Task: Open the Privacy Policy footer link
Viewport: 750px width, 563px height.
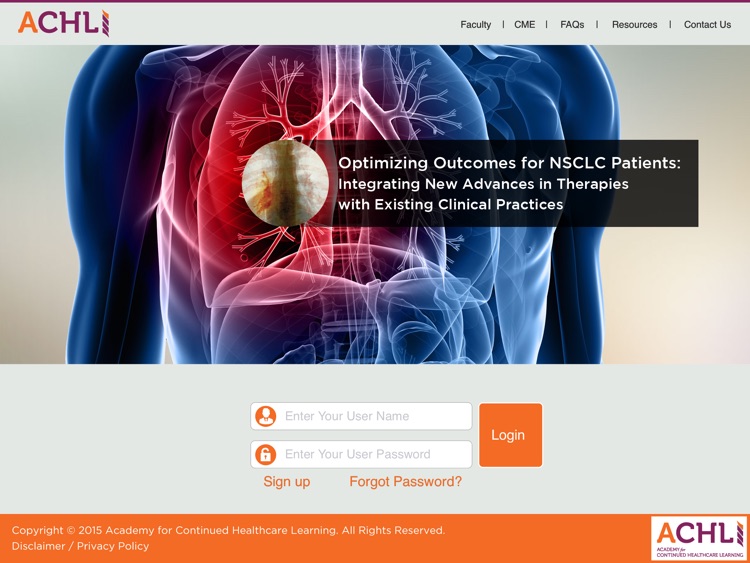Action: 113,546
